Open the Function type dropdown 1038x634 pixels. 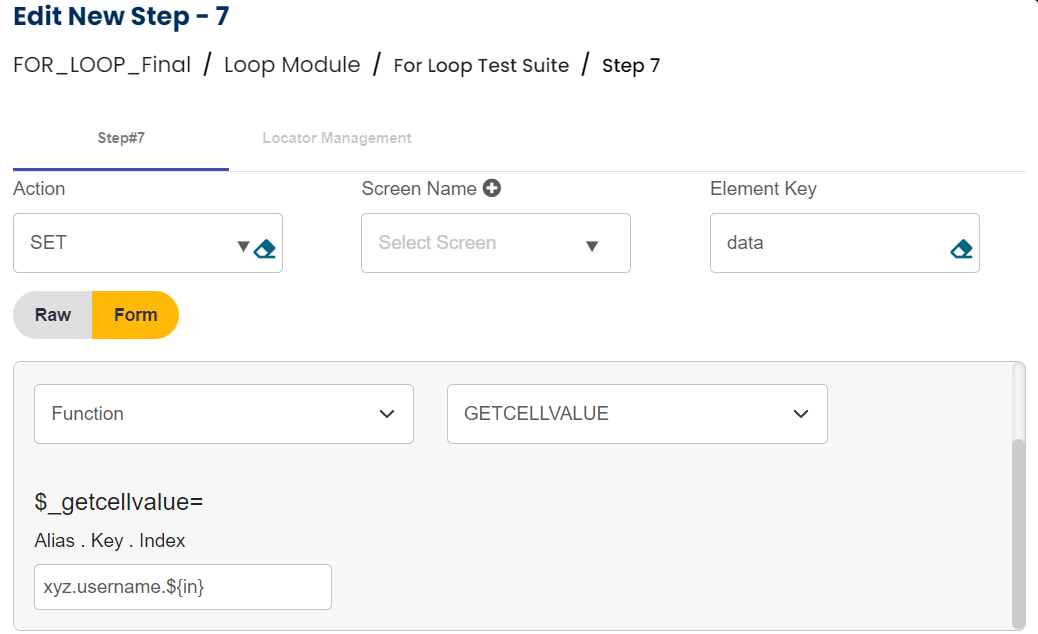click(224, 414)
